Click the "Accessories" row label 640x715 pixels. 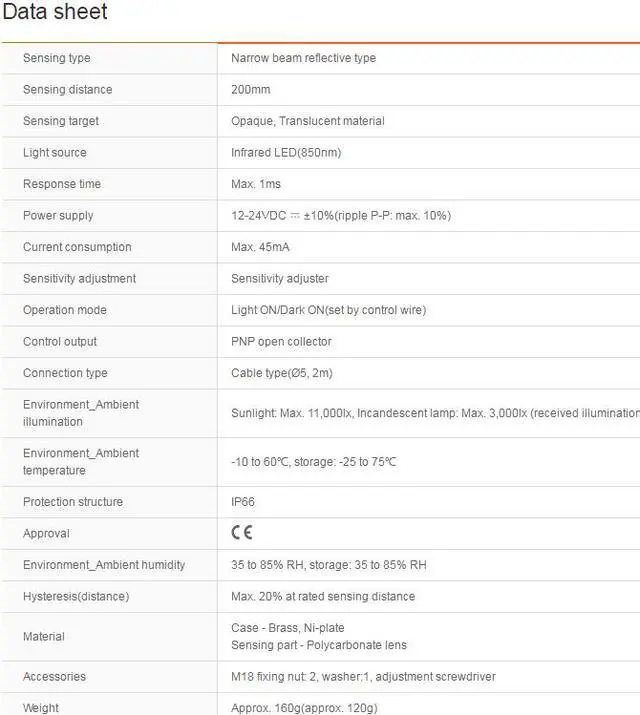(54, 677)
